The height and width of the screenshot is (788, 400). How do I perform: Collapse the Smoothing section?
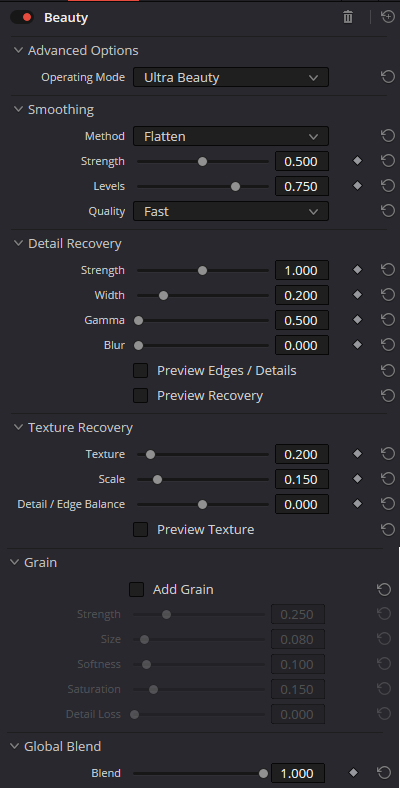point(19,109)
